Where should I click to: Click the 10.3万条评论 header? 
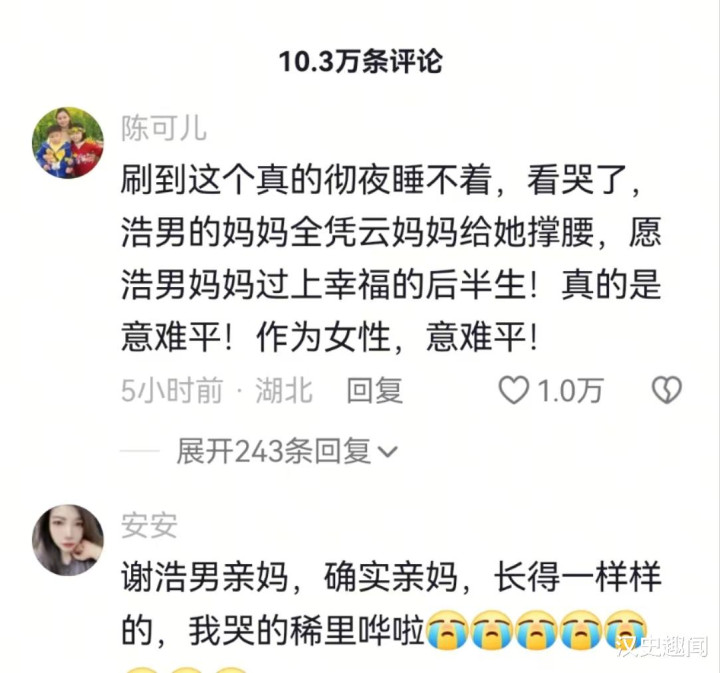coord(360,61)
